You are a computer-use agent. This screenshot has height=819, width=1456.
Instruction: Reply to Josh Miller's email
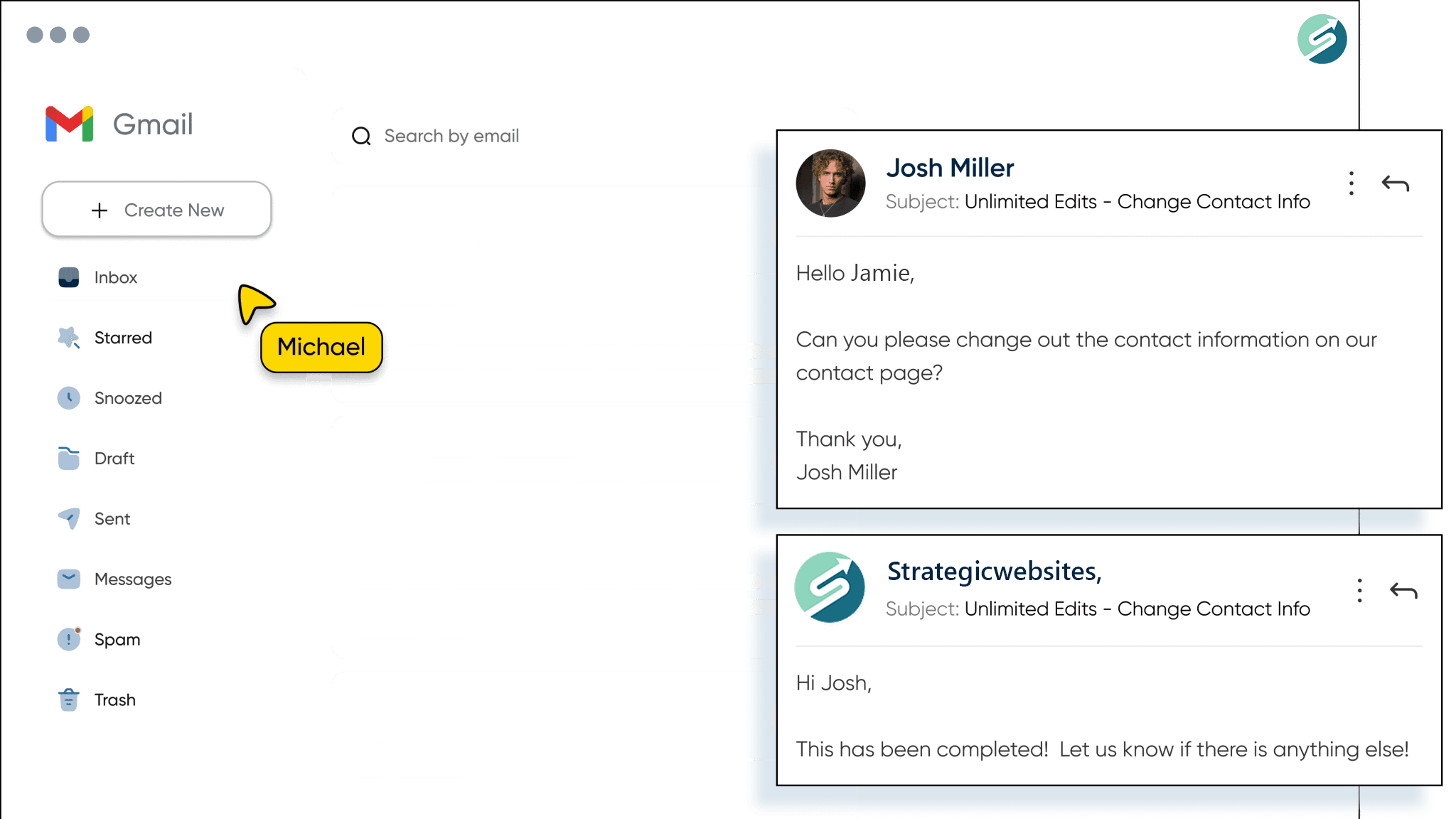tap(1395, 183)
